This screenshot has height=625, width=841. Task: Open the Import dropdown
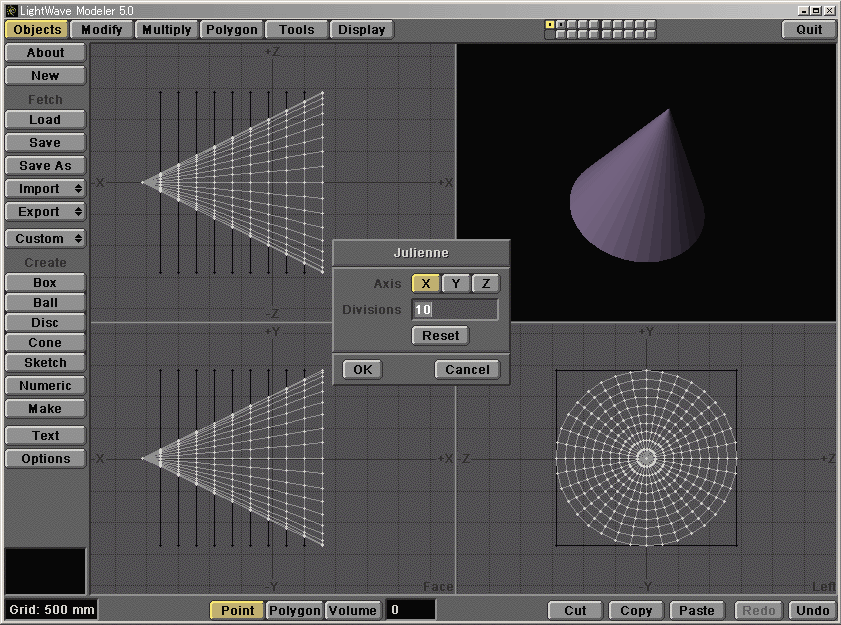point(44,188)
